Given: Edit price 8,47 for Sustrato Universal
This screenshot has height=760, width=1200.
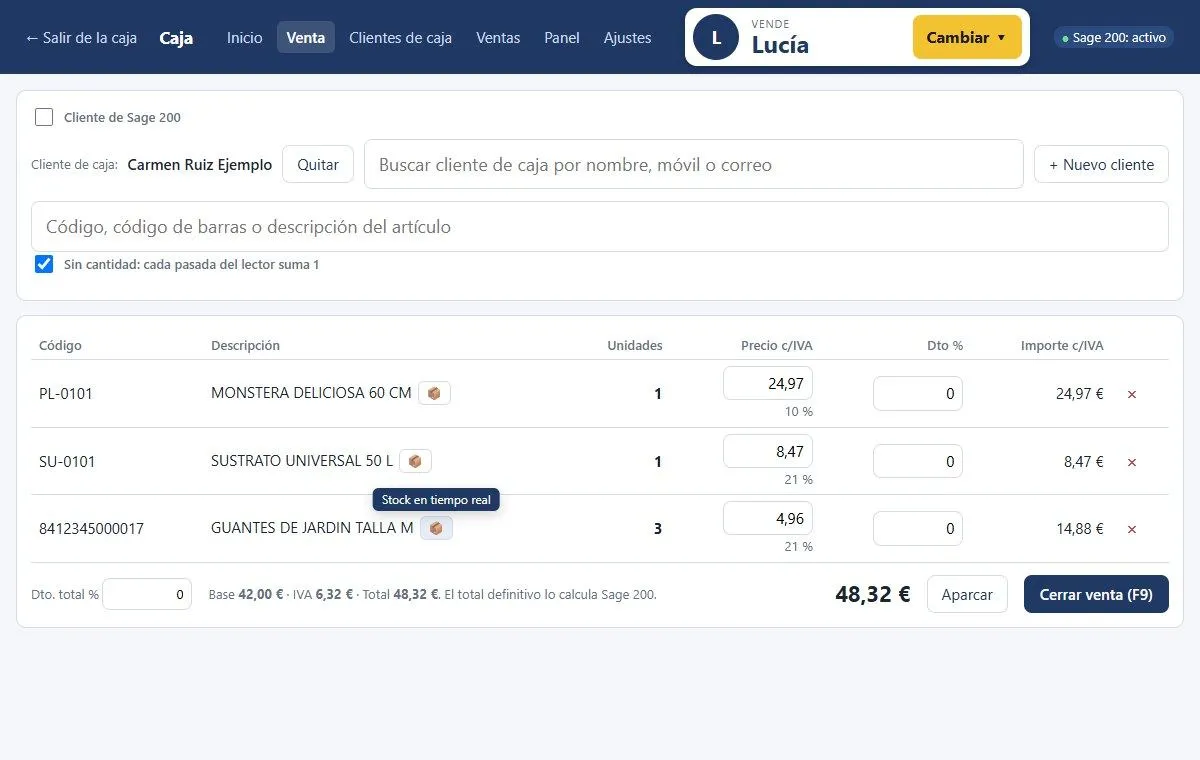Looking at the screenshot, I should pyautogui.click(x=768, y=451).
